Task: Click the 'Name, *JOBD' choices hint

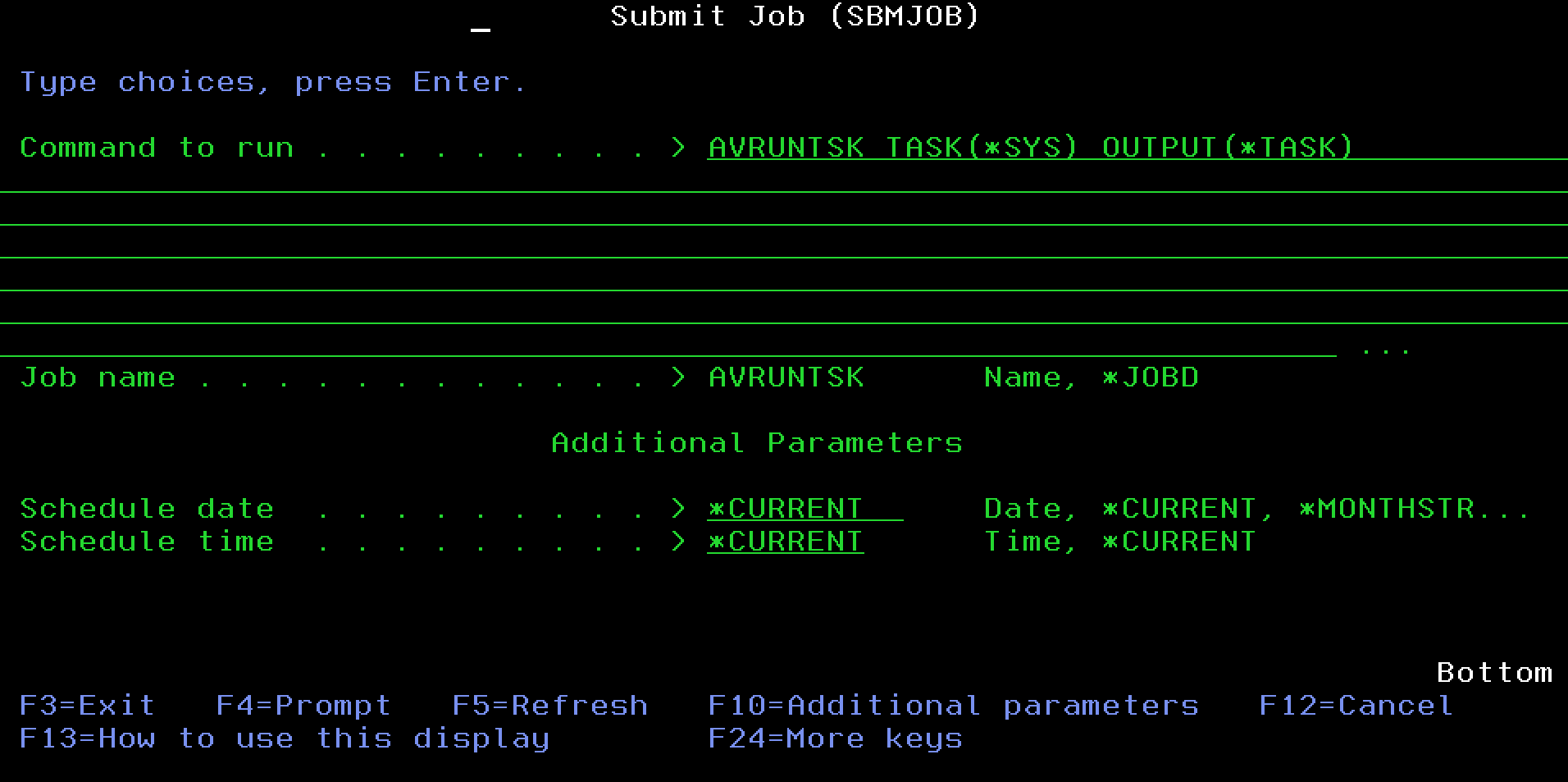Action: click(1091, 377)
